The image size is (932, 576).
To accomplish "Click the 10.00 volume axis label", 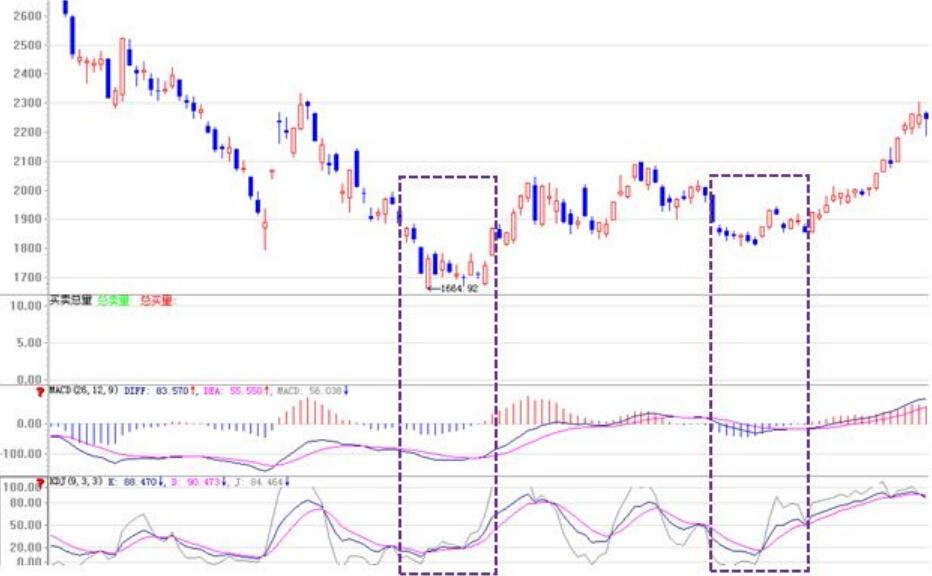I will point(24,305).
